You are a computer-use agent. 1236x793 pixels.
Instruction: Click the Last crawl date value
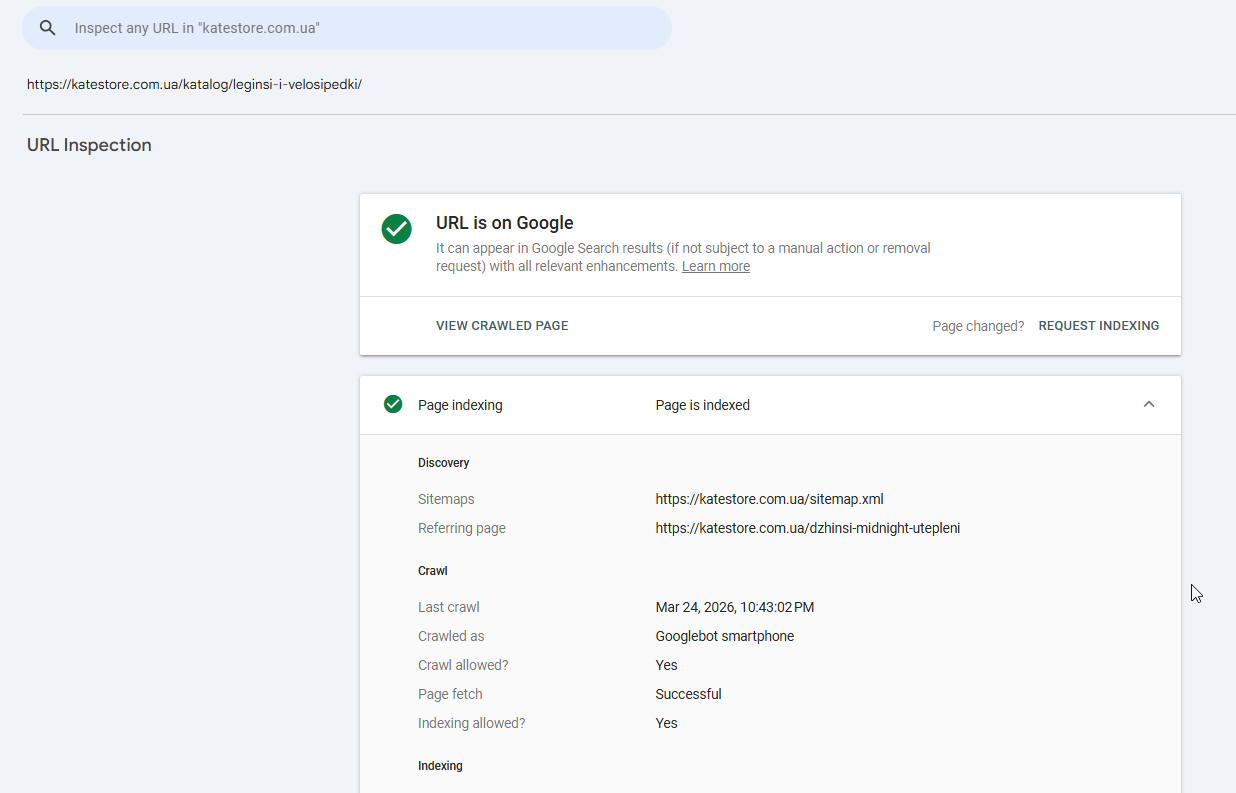point(734,607)
